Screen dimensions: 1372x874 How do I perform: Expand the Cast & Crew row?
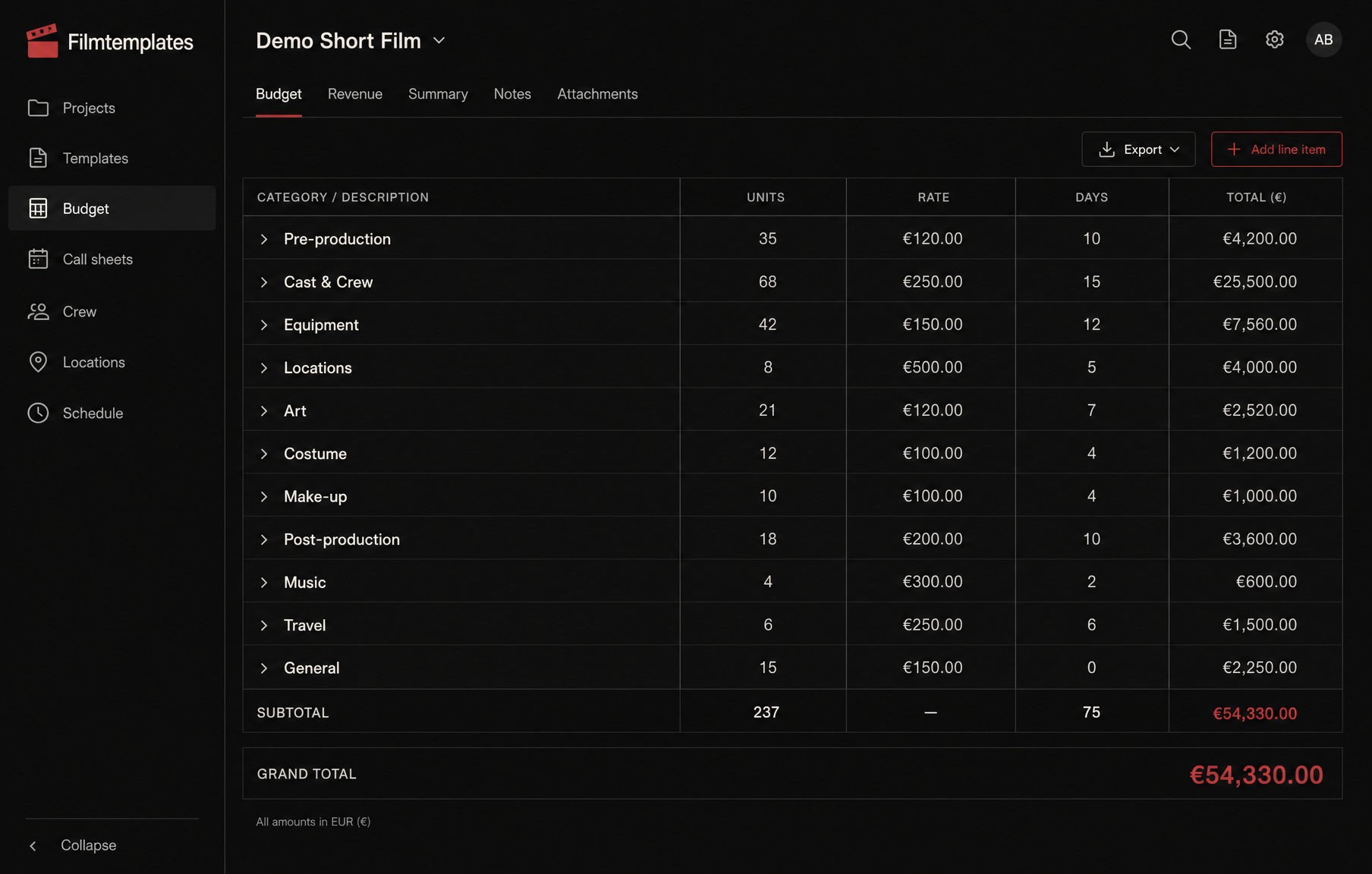coord(264,282)
